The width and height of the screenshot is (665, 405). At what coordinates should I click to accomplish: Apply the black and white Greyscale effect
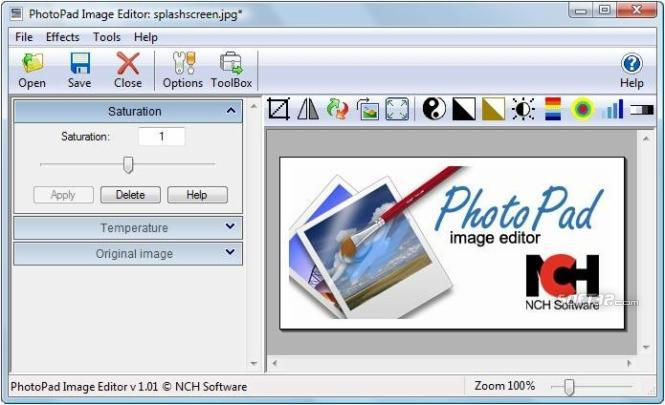464,109
